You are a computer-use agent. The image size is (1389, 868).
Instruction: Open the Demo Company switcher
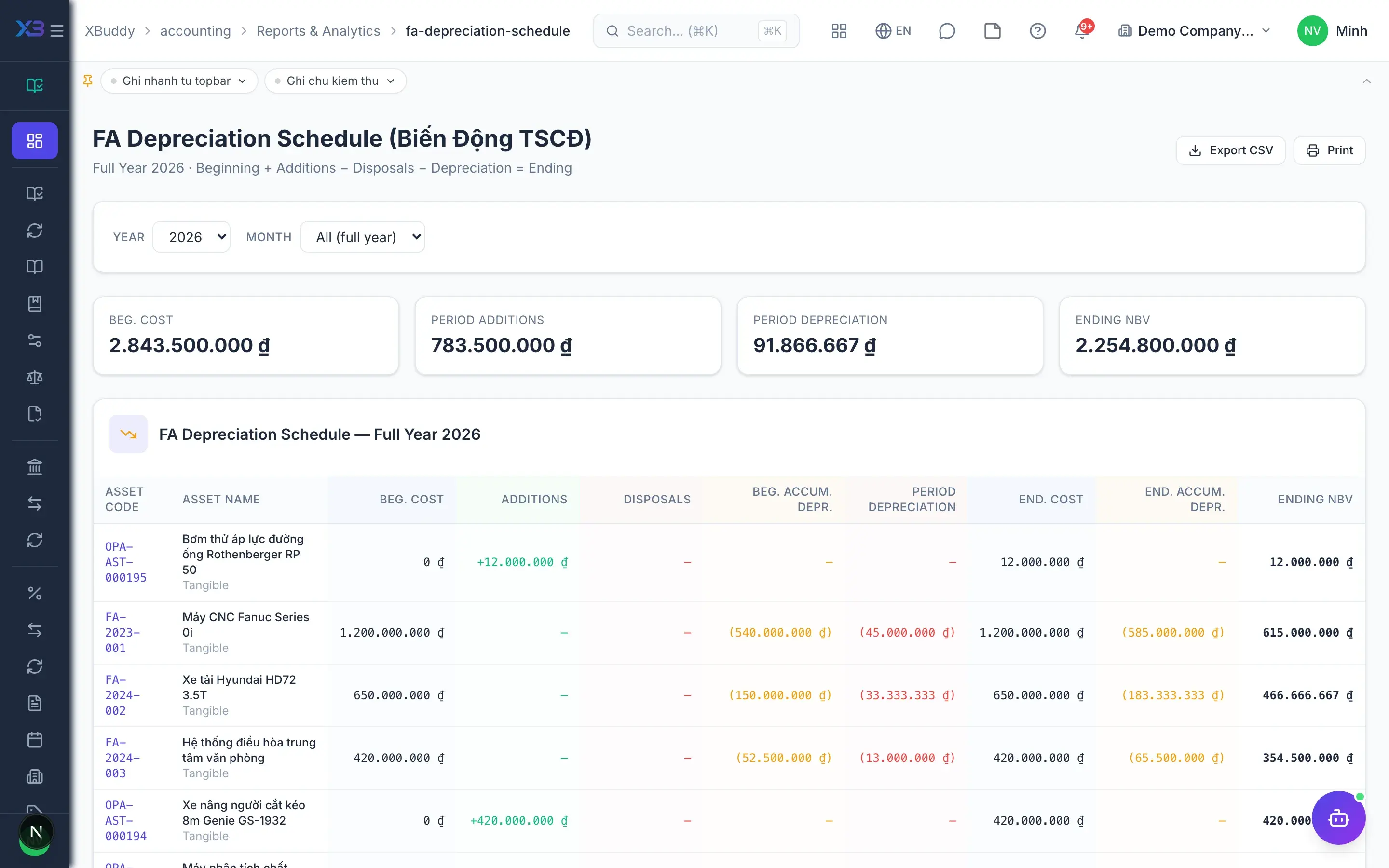1195,30
